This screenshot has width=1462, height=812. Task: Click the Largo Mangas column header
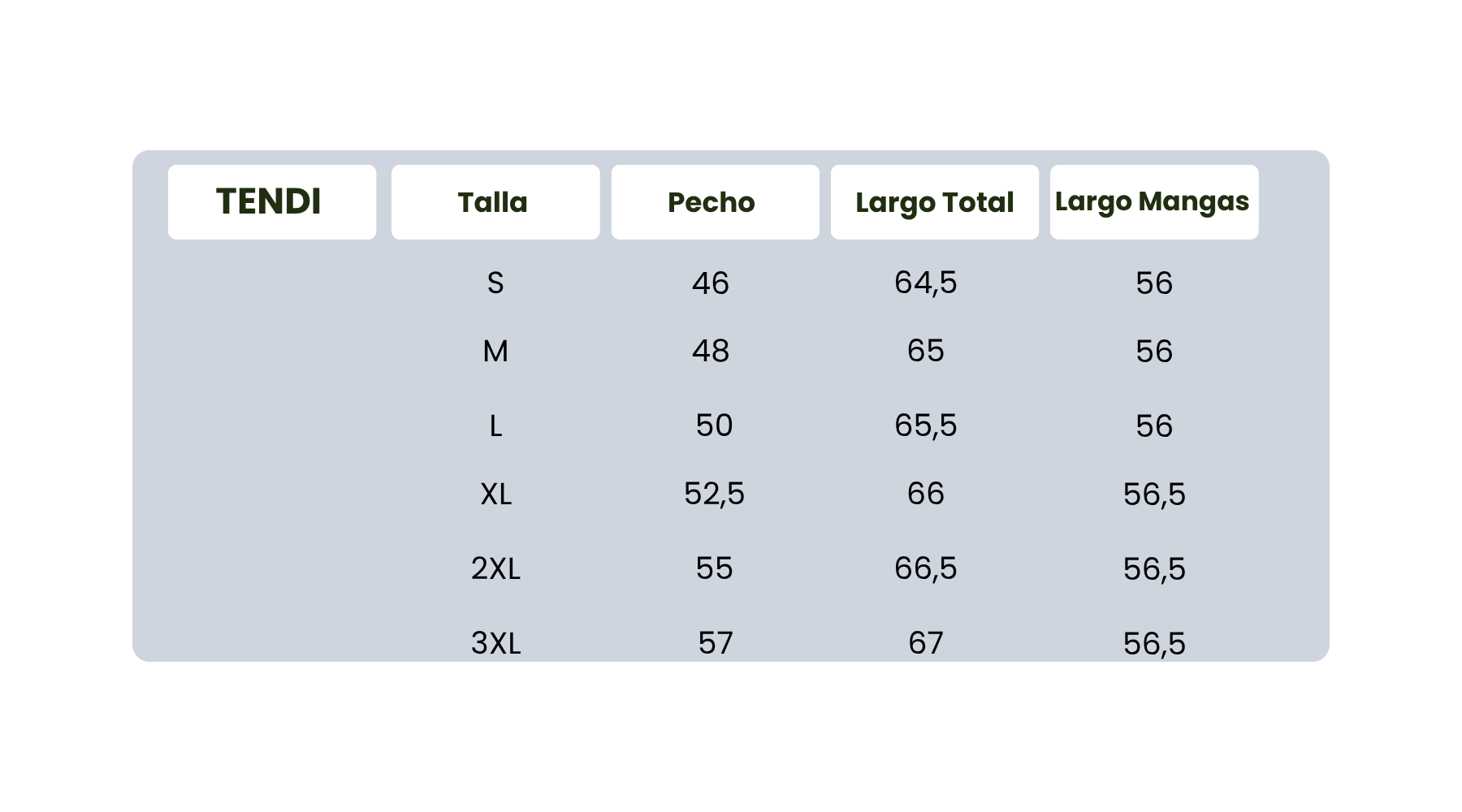tap(1152, 201)
